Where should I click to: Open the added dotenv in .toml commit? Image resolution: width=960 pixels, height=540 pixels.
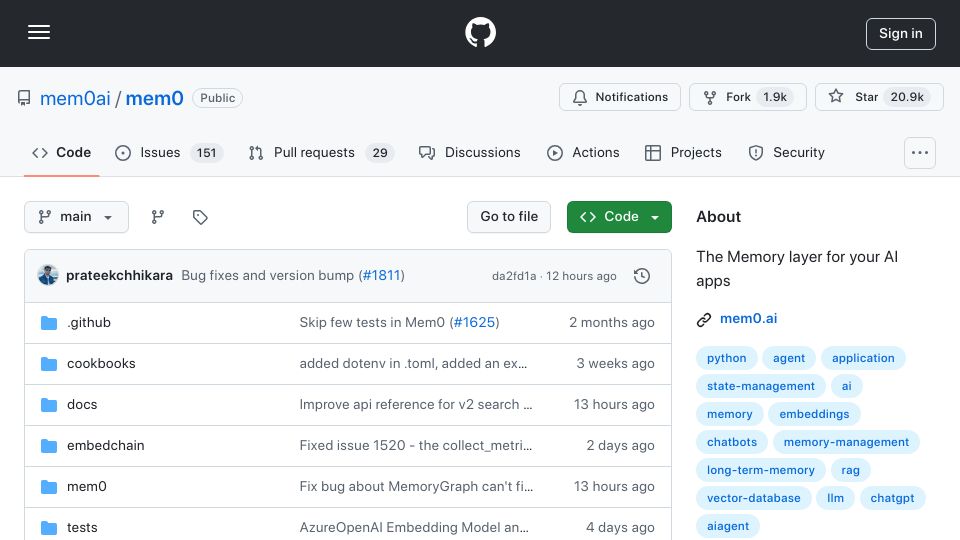(413, 364)
